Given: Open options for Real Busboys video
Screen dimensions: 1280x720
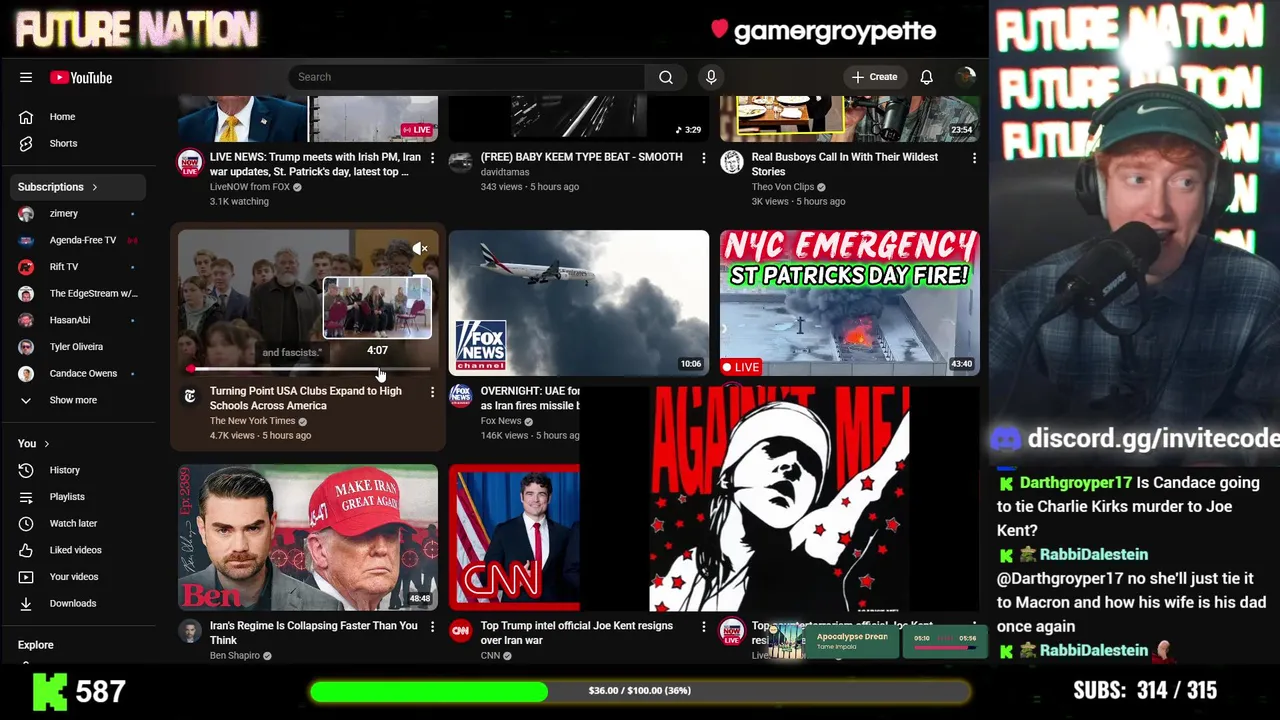Looking at the screenshot, I should click(x=974, y=158).
